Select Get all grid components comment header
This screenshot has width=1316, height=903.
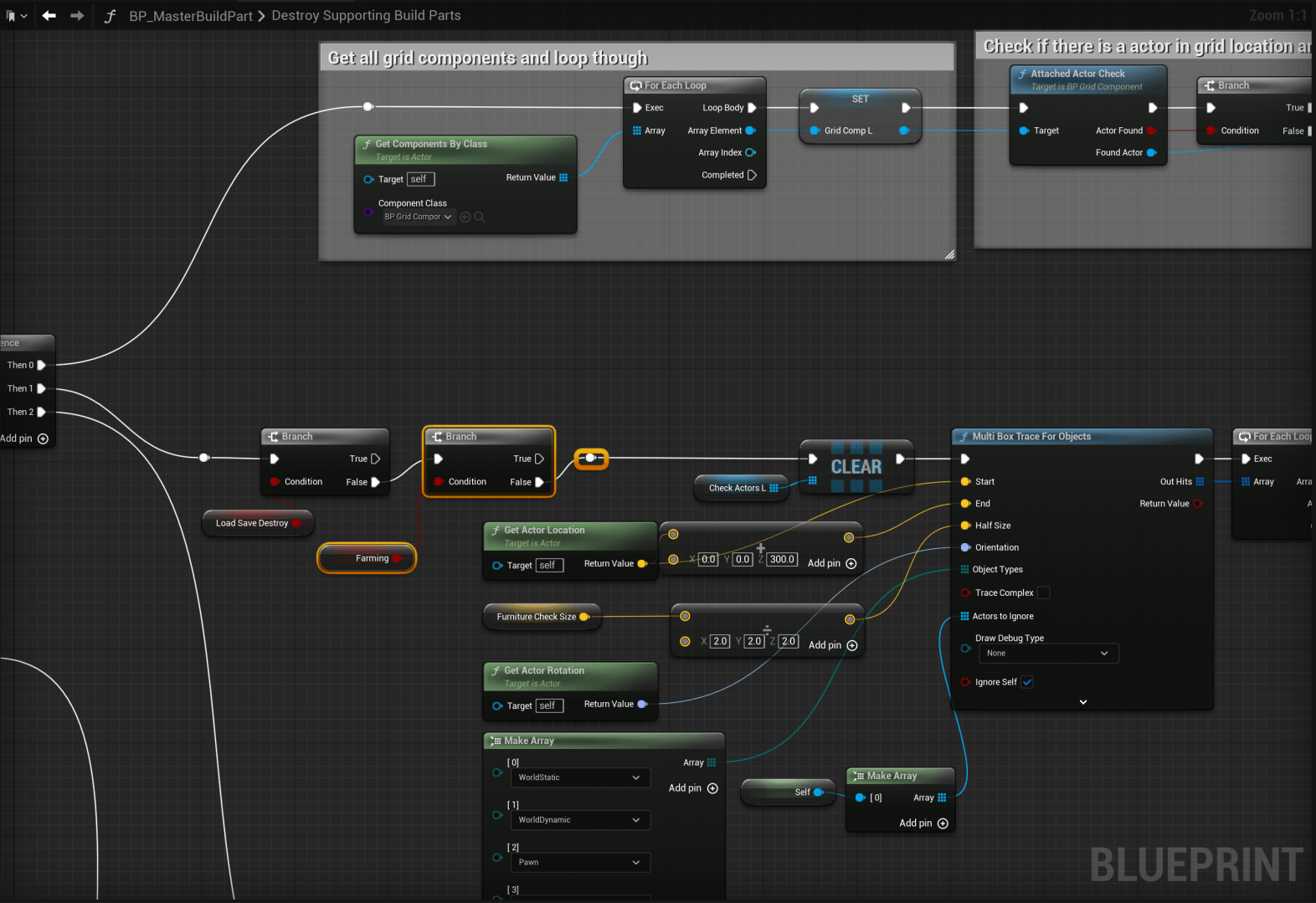637,58
